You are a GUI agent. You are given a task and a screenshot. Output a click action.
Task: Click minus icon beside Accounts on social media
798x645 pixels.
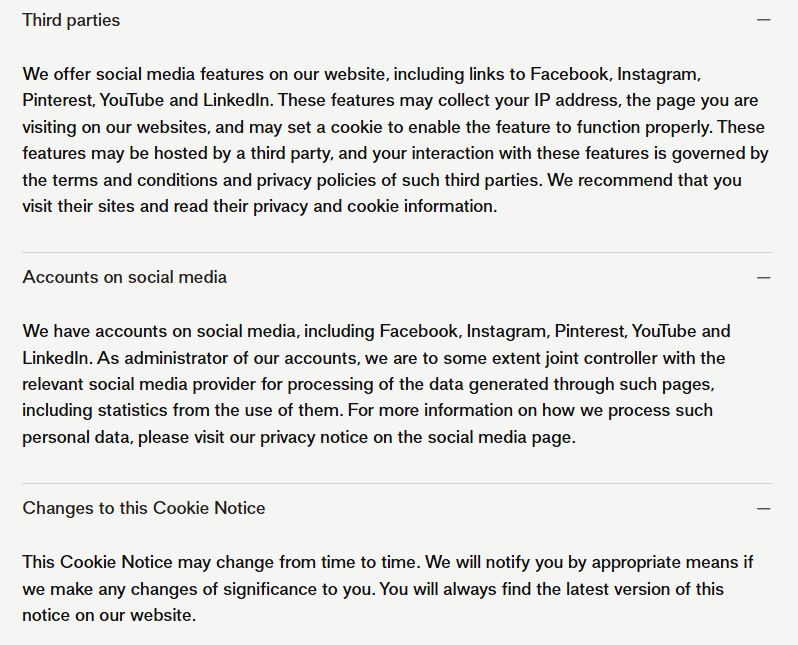tap(764, 277)
